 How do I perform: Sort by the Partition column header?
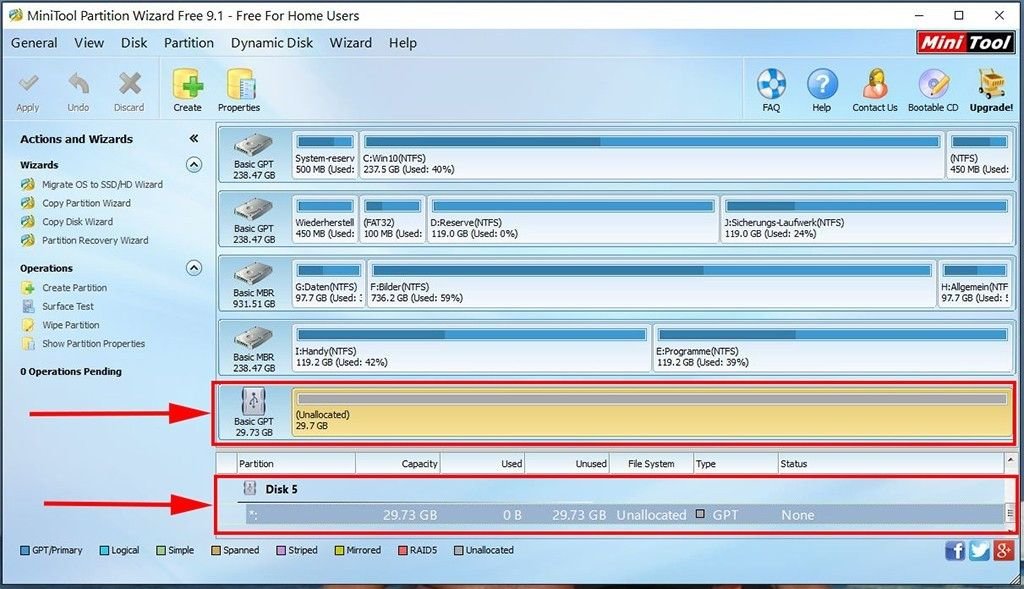point(296,464)
